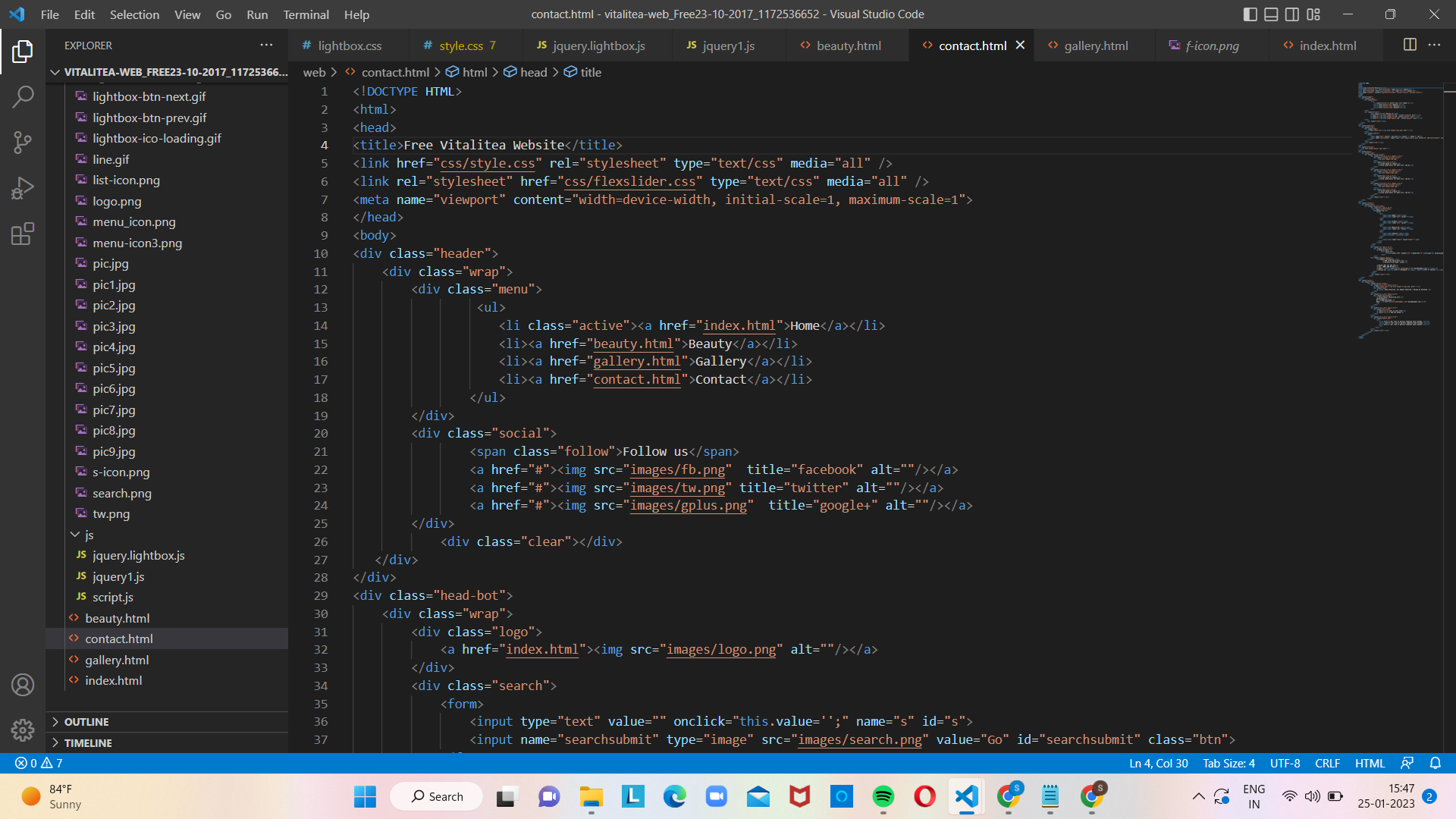Expand the Timeline section

[89, 742]
